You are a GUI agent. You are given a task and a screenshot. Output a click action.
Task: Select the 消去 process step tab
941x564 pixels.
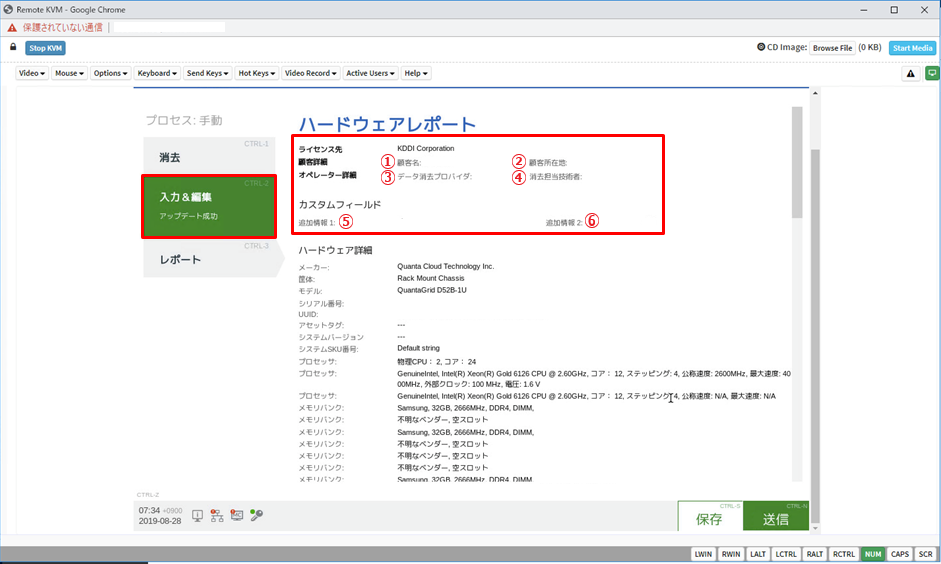[192, 158]
